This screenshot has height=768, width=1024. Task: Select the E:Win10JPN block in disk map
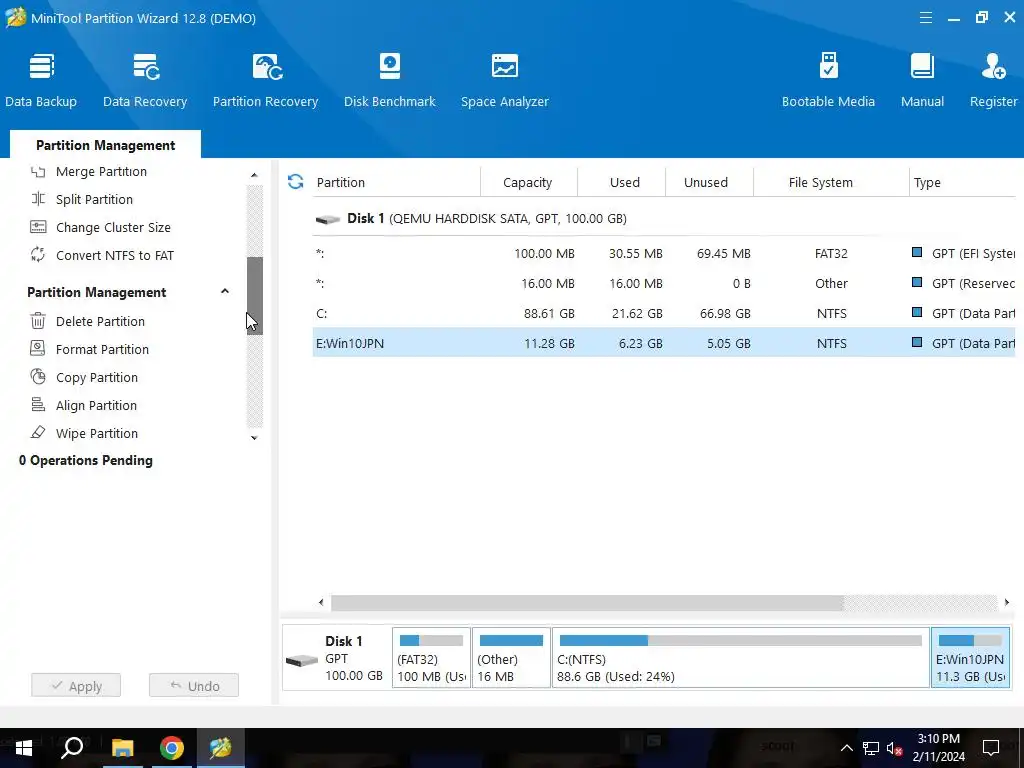pyautogui.click(x=970, y=658)
